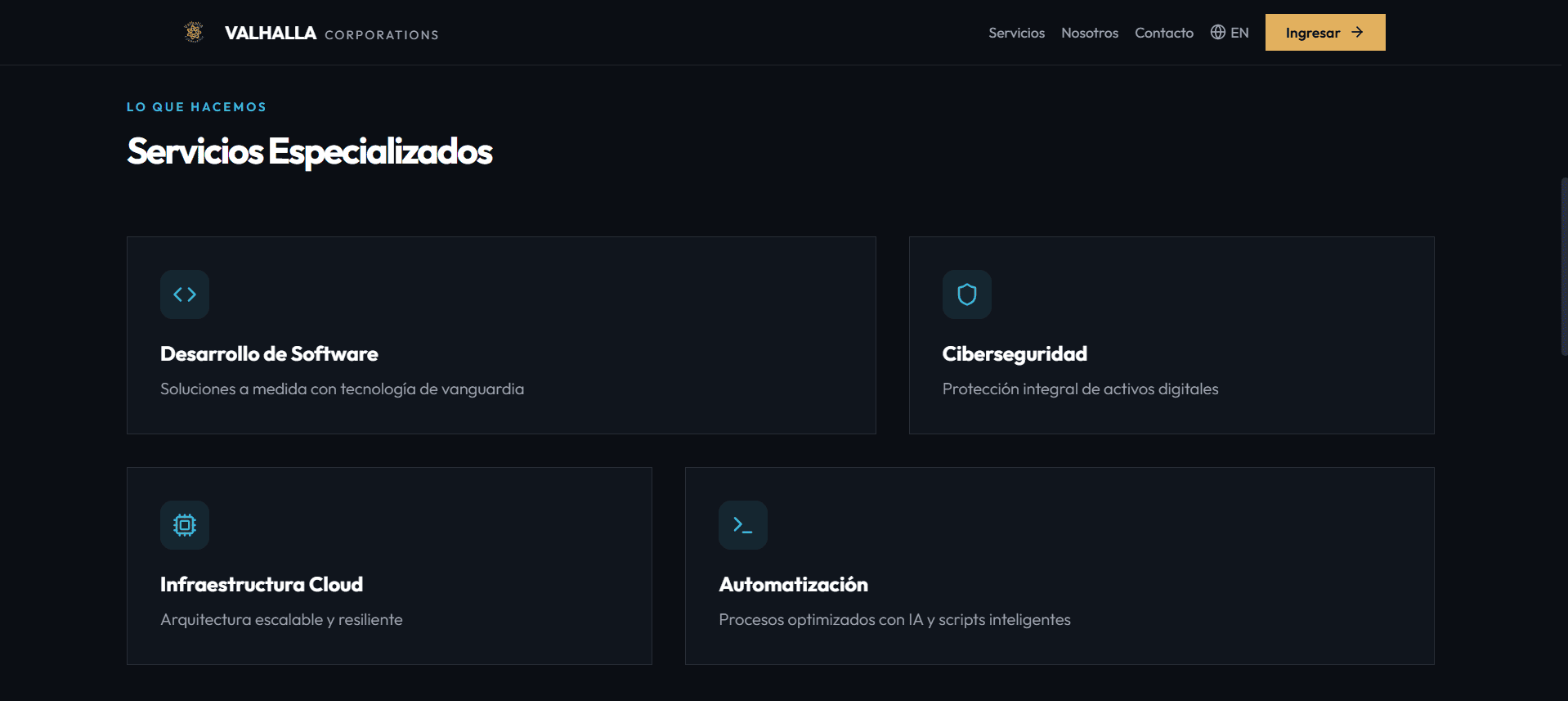Screen dimensions: 1568x701
Task: Click the page vertical scrollbar thumb
Action: tap(1564, 266)
